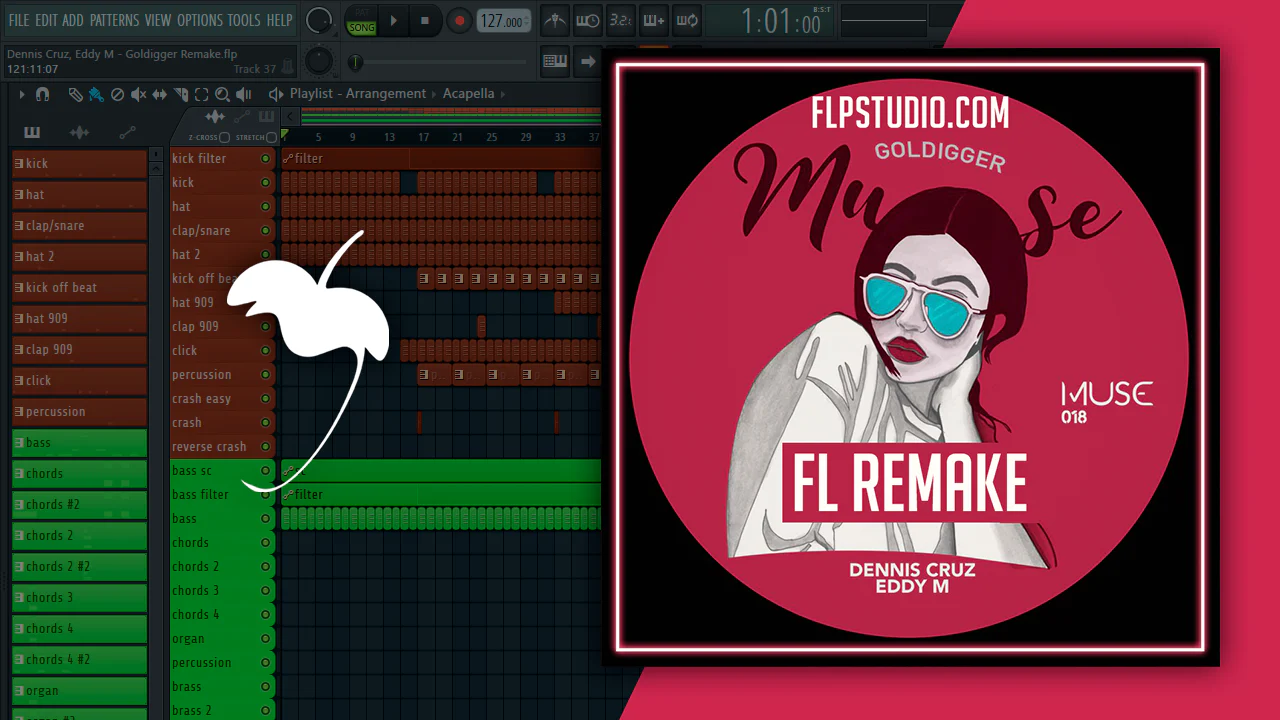Open the FILE menu

point(19,20)
